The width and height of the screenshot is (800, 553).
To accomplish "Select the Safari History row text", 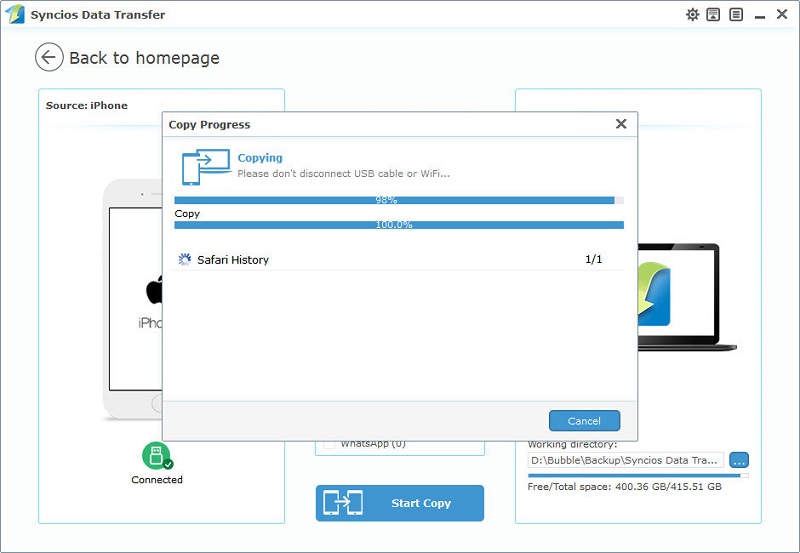I will point(233,260).
